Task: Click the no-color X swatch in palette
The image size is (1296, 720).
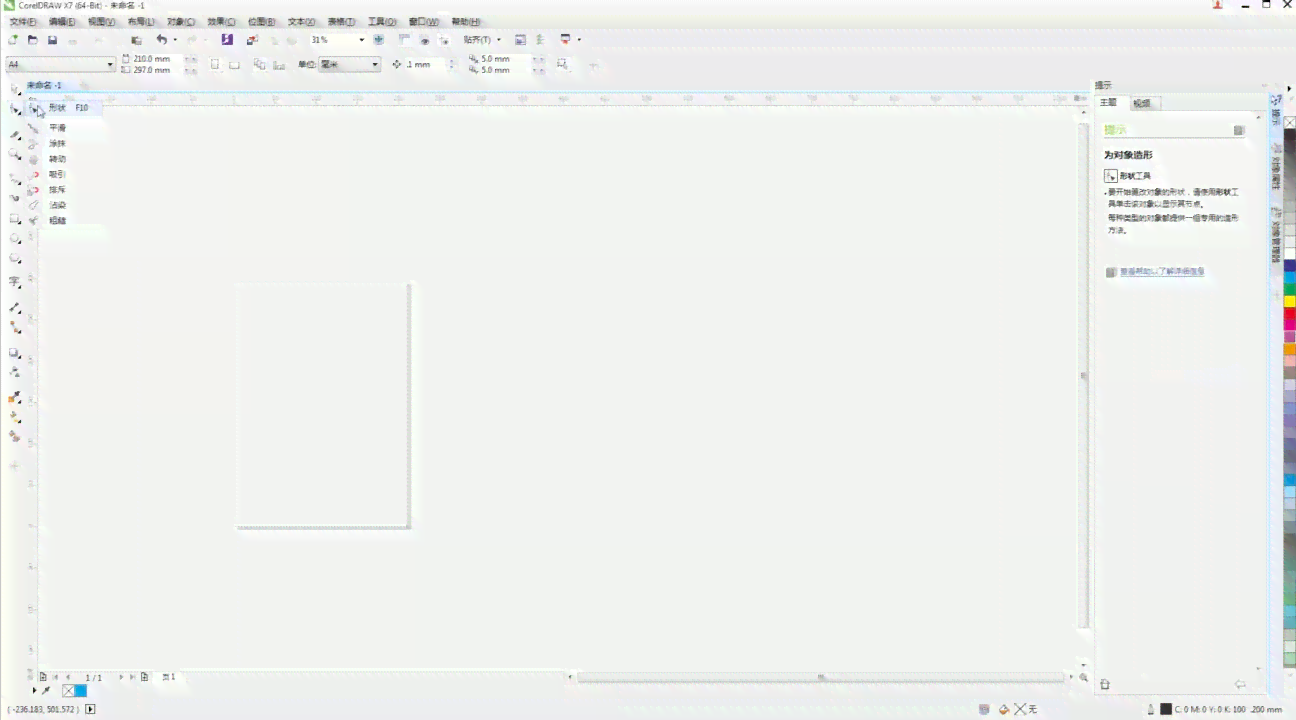Action: tap(1290, 121)
